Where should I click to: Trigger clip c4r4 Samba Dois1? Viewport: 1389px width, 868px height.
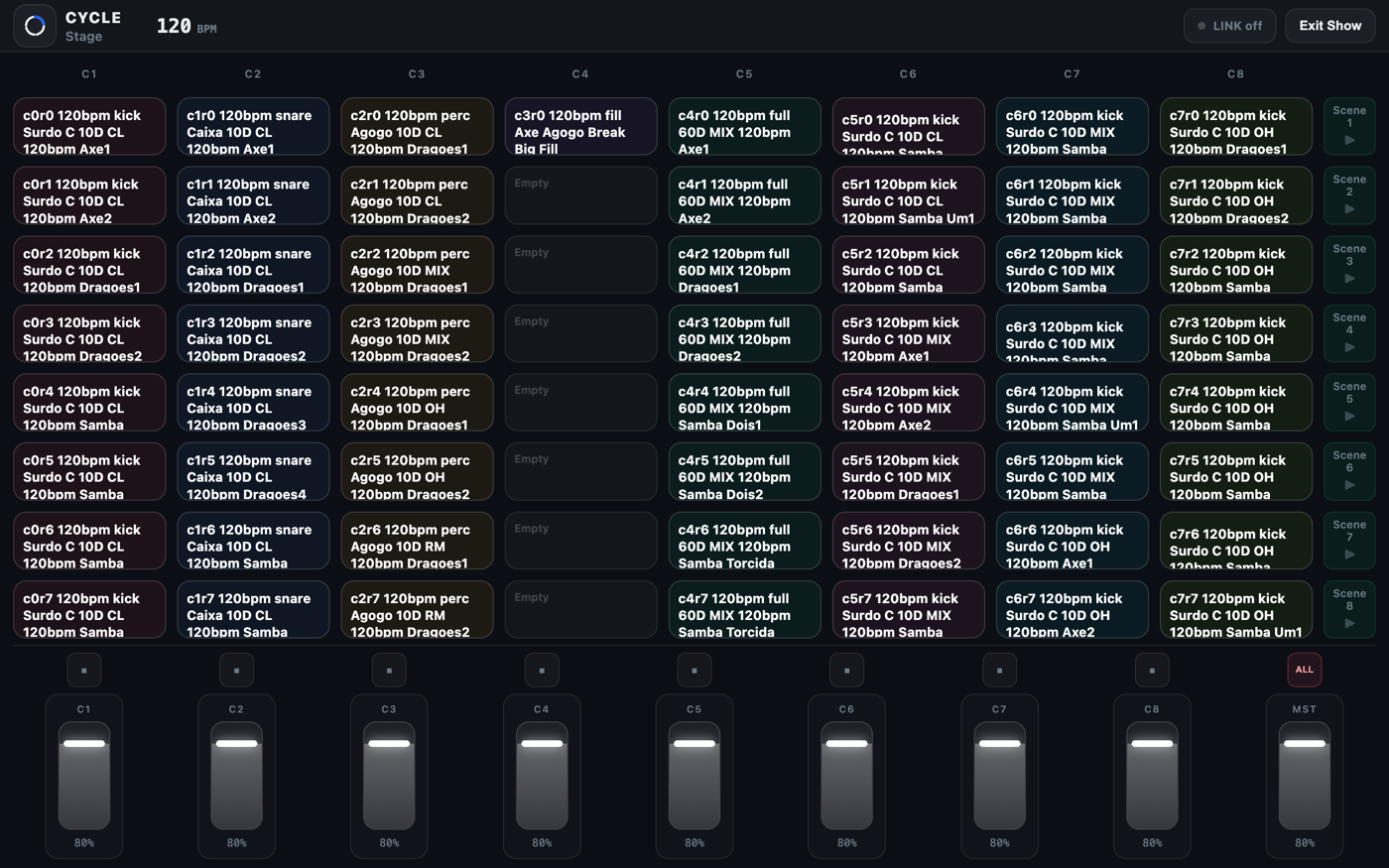point(744,403)
